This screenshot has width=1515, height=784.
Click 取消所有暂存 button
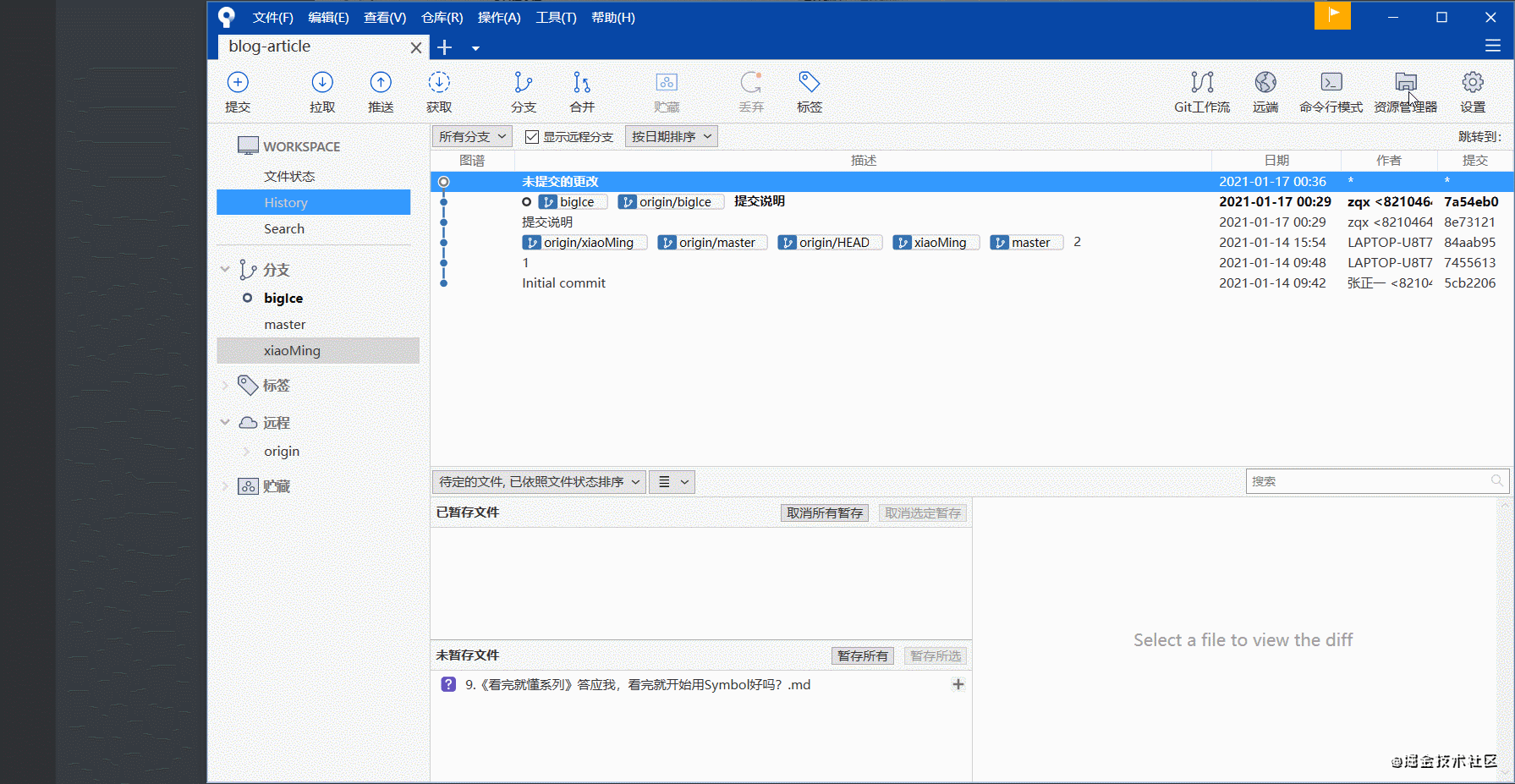pos(825,513)
